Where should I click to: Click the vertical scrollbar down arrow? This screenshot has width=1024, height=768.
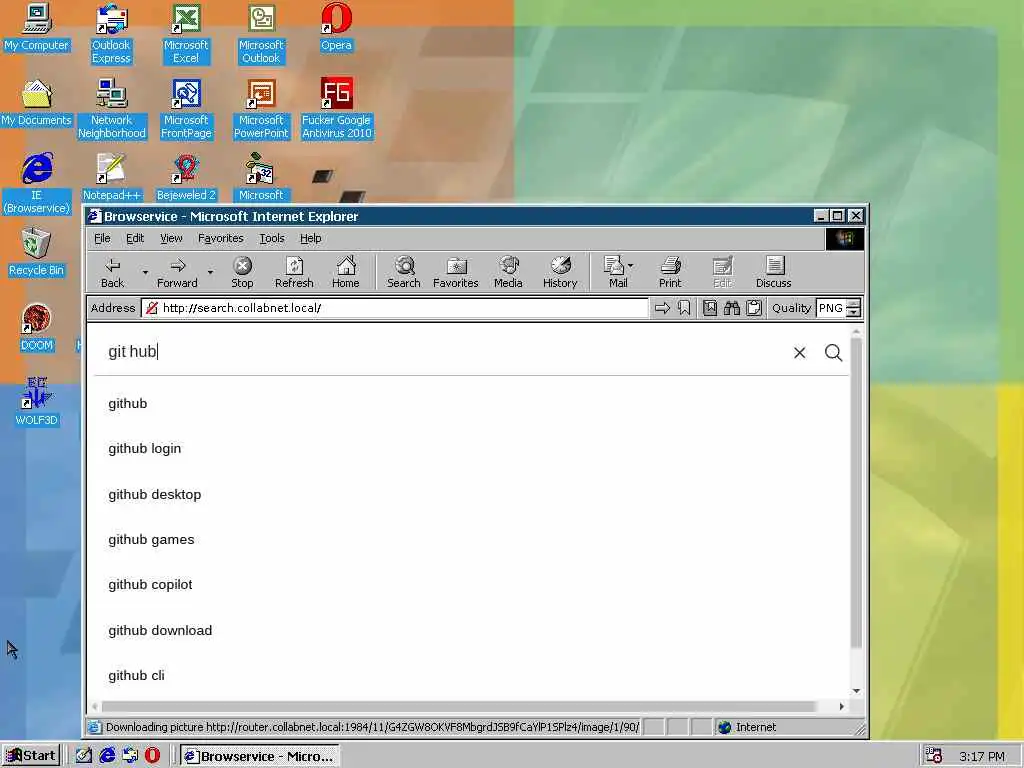coord(856,691)
